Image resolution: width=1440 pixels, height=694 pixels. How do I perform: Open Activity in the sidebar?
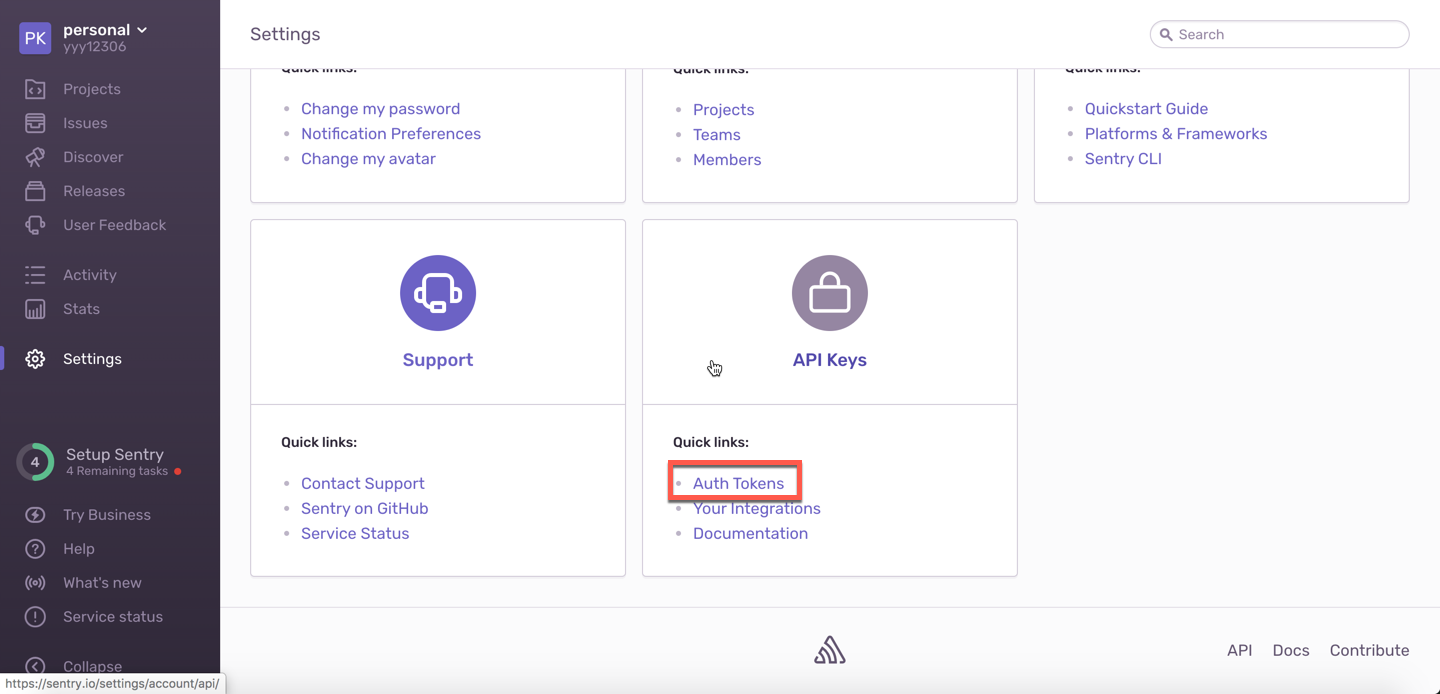click(x=89, y=275)
